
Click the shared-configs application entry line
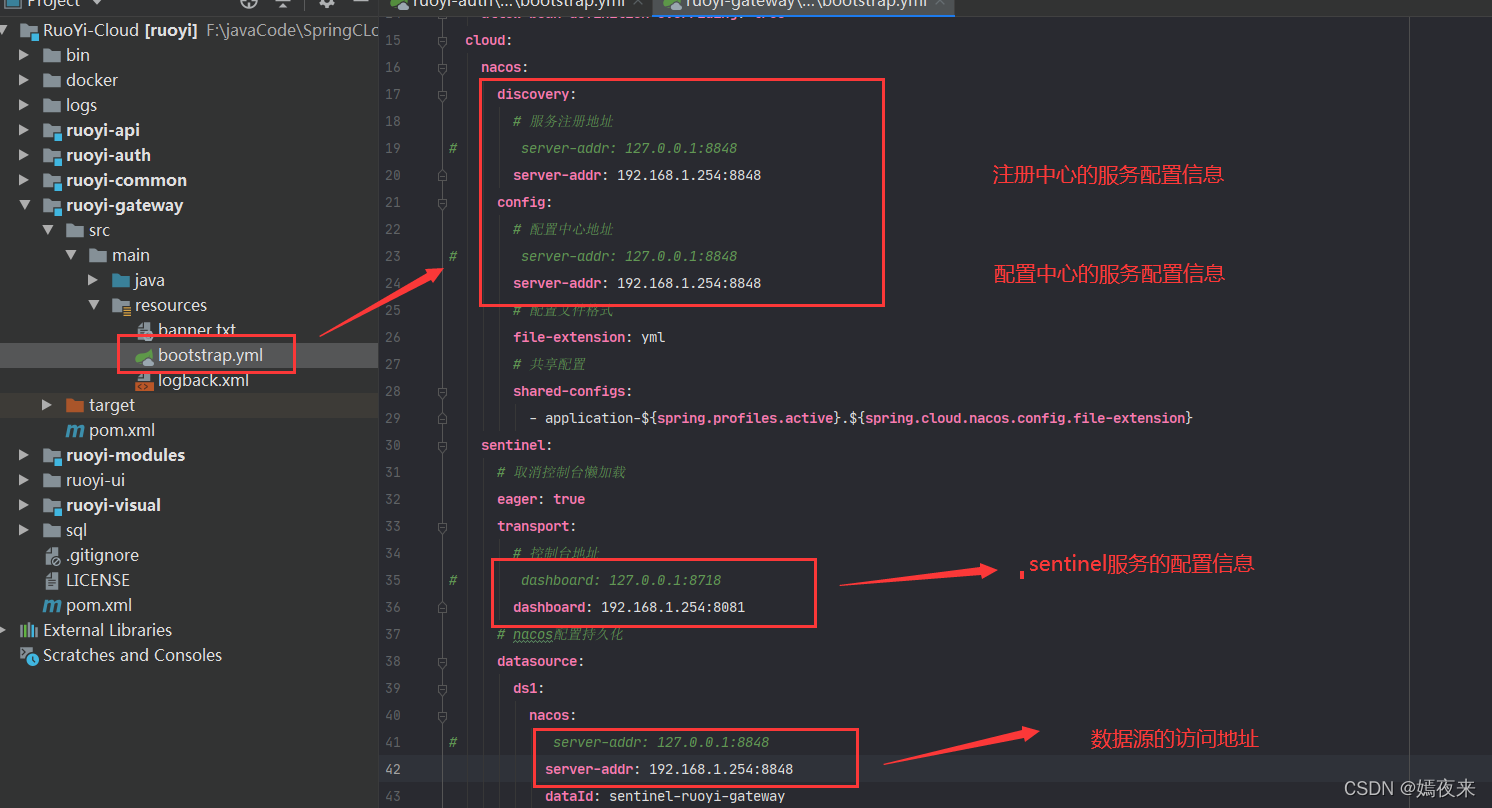[861, 419]
